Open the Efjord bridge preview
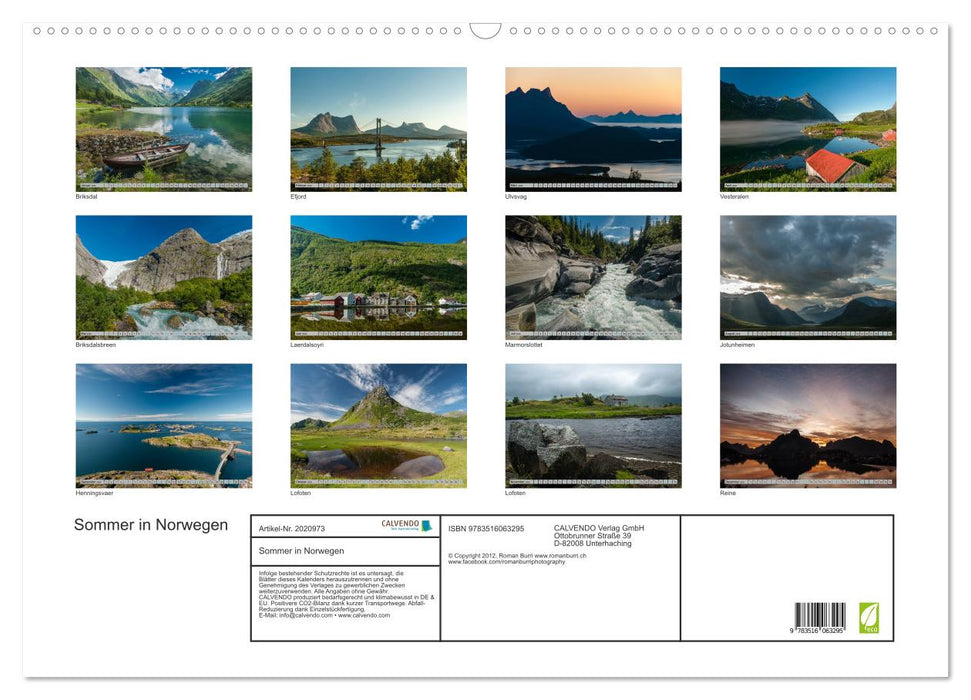The image size is (971, 700). [378, 128]
